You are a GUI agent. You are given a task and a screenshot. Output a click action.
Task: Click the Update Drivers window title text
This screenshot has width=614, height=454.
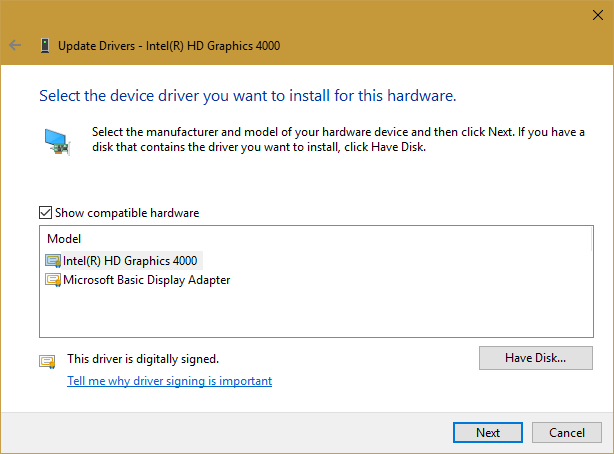tap(169, 46)
